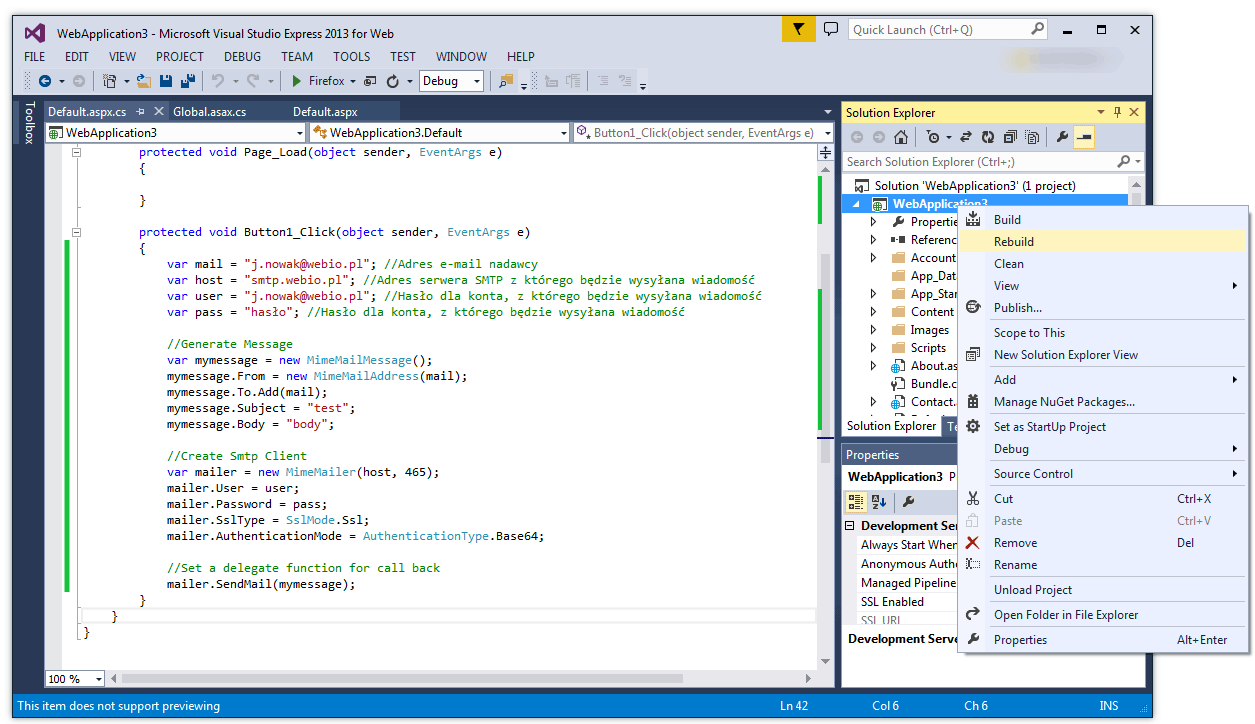Select Remove in the context menu

click(x=1103, y=543)
